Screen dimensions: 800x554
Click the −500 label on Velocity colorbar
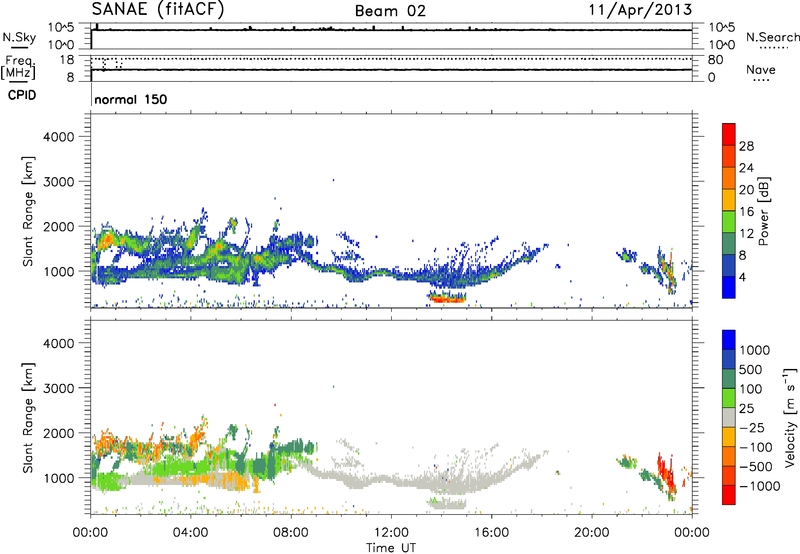(x=755, y=466)
